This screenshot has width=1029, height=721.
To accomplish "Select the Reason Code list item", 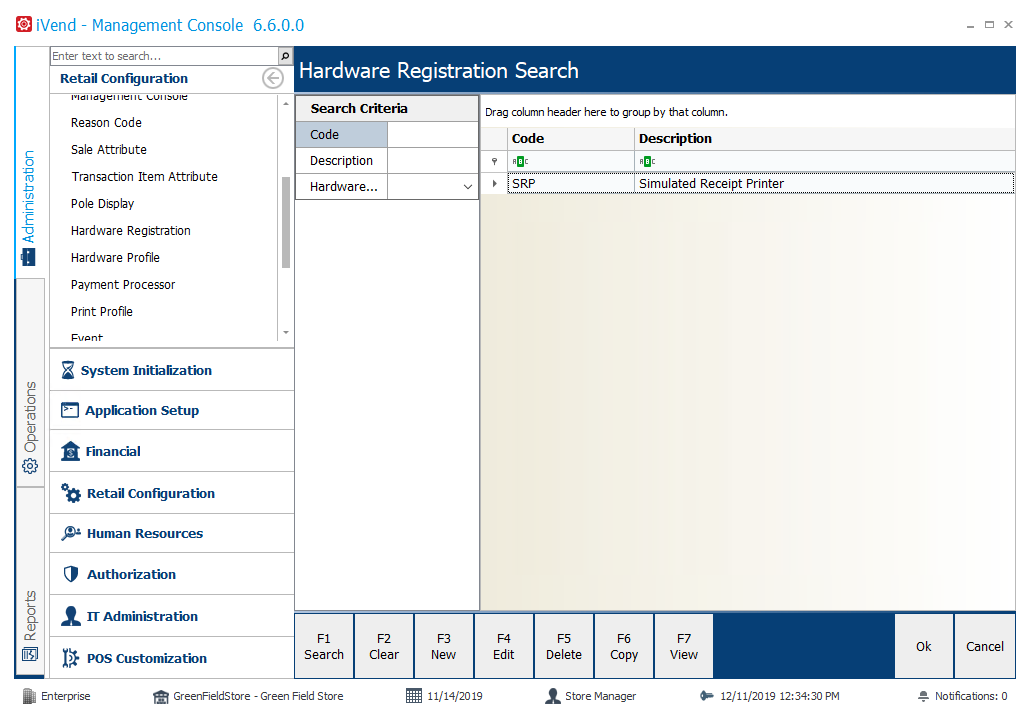I will [106, 123].
